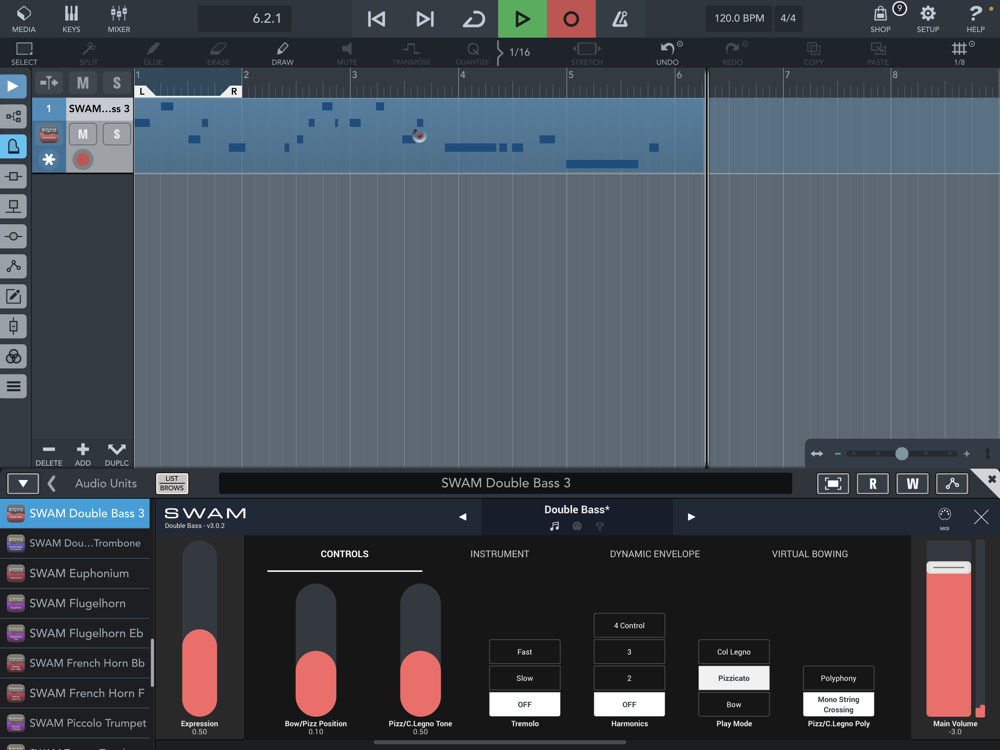Select Bow play mode
The height and width of the screenshot is (750, 1000).
(x=733, y=704)
